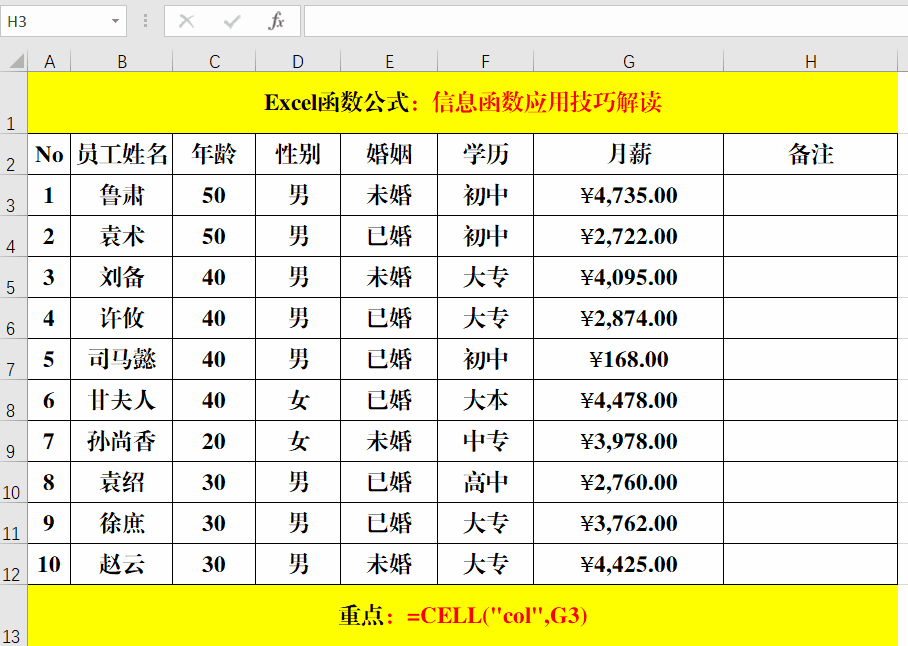Click the 'No' header cell
Image resolution: width=908 pixels, height=646 pixels.
[49, 154]
